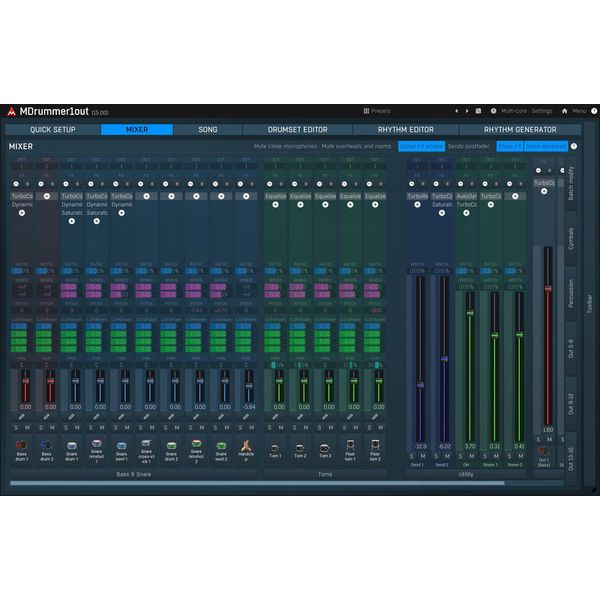Toggle Sends postfader option
This screenshot has height=600, width=600.
(x=469, y=146)
